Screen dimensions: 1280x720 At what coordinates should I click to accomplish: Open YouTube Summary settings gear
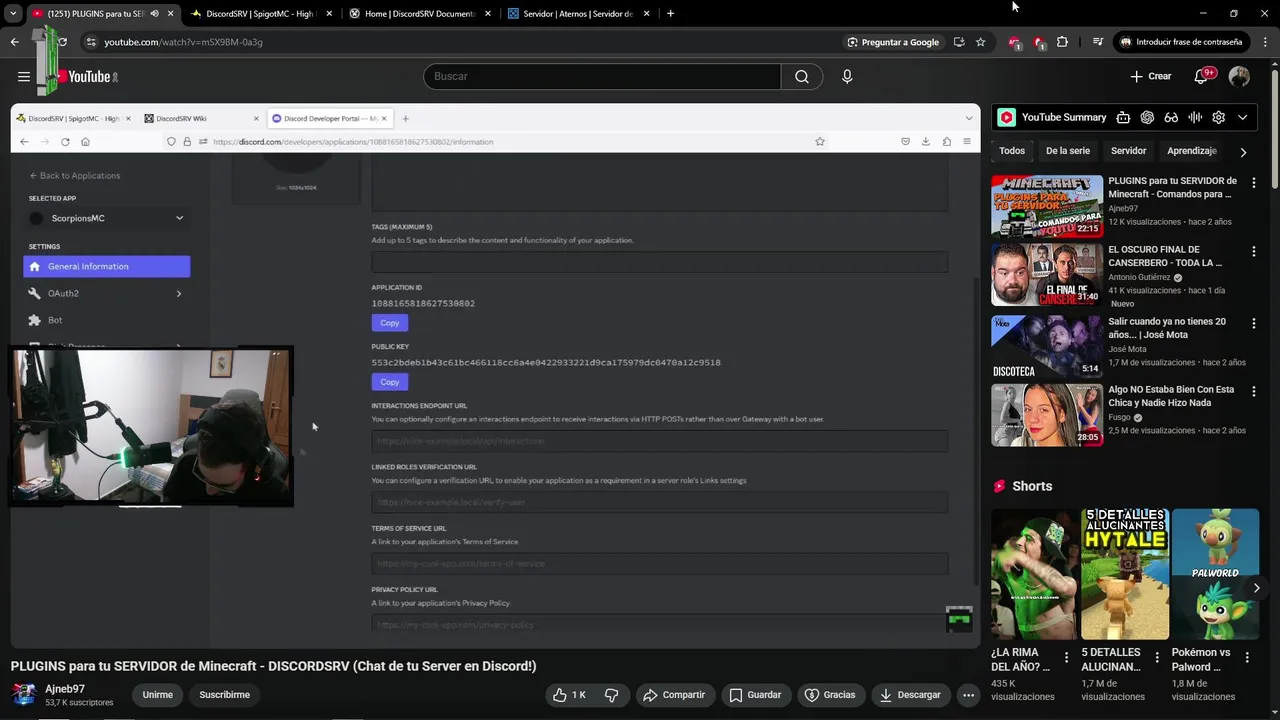(x=1218, y=117)
